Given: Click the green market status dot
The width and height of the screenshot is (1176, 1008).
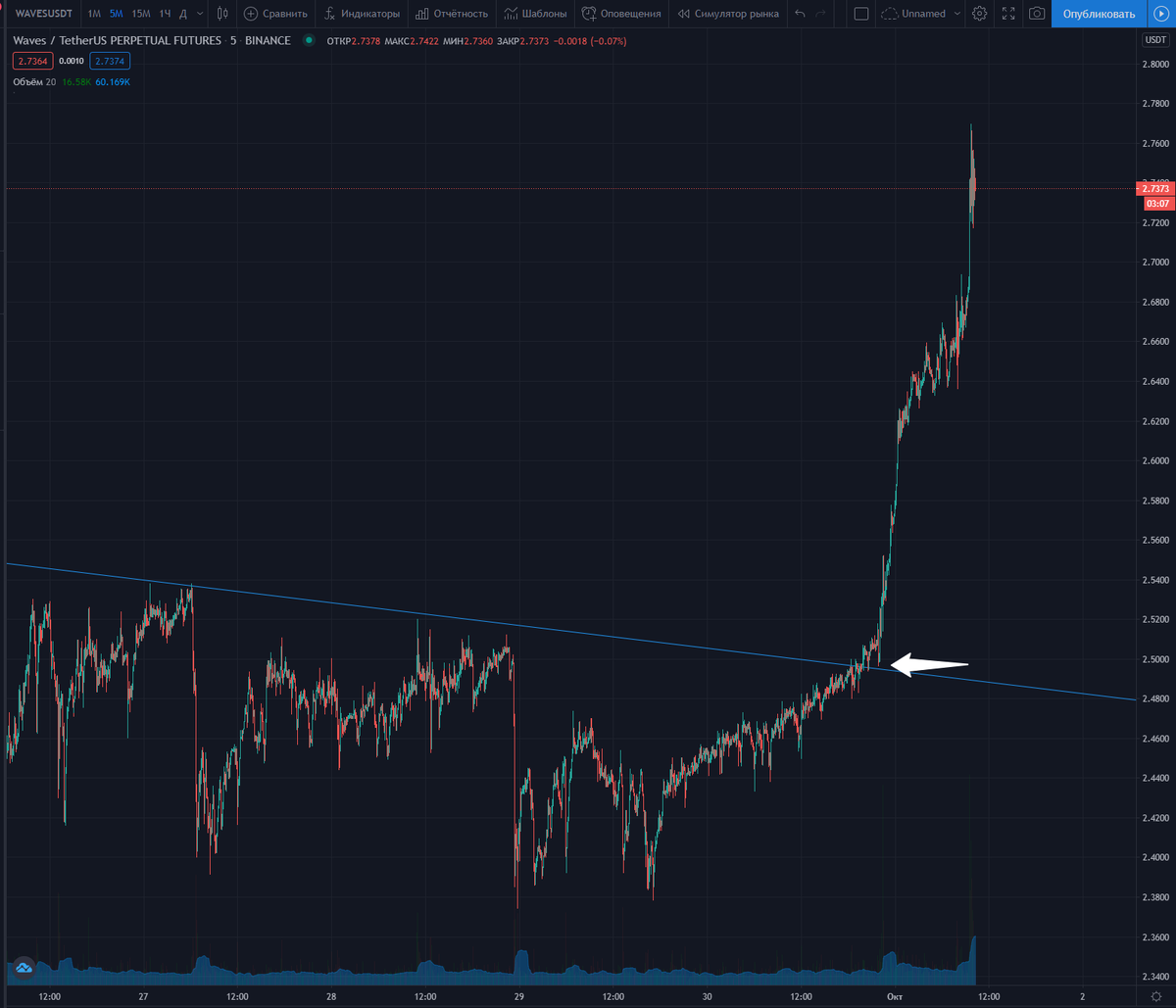Looking at the screenshot, I should pyautogui.click(x=310, y=40).
